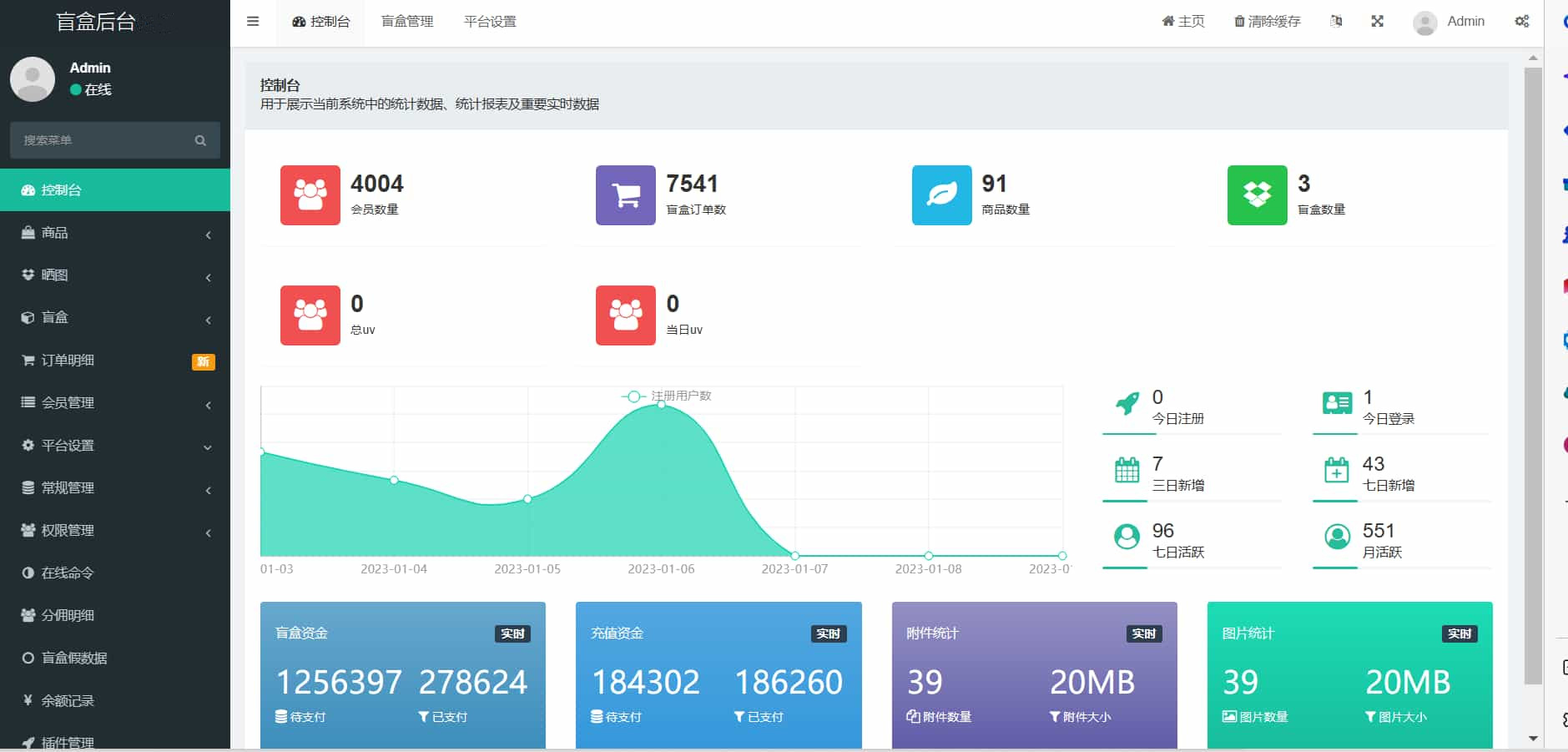Open the settings gears icon in the top right

tap(1522, 22)
